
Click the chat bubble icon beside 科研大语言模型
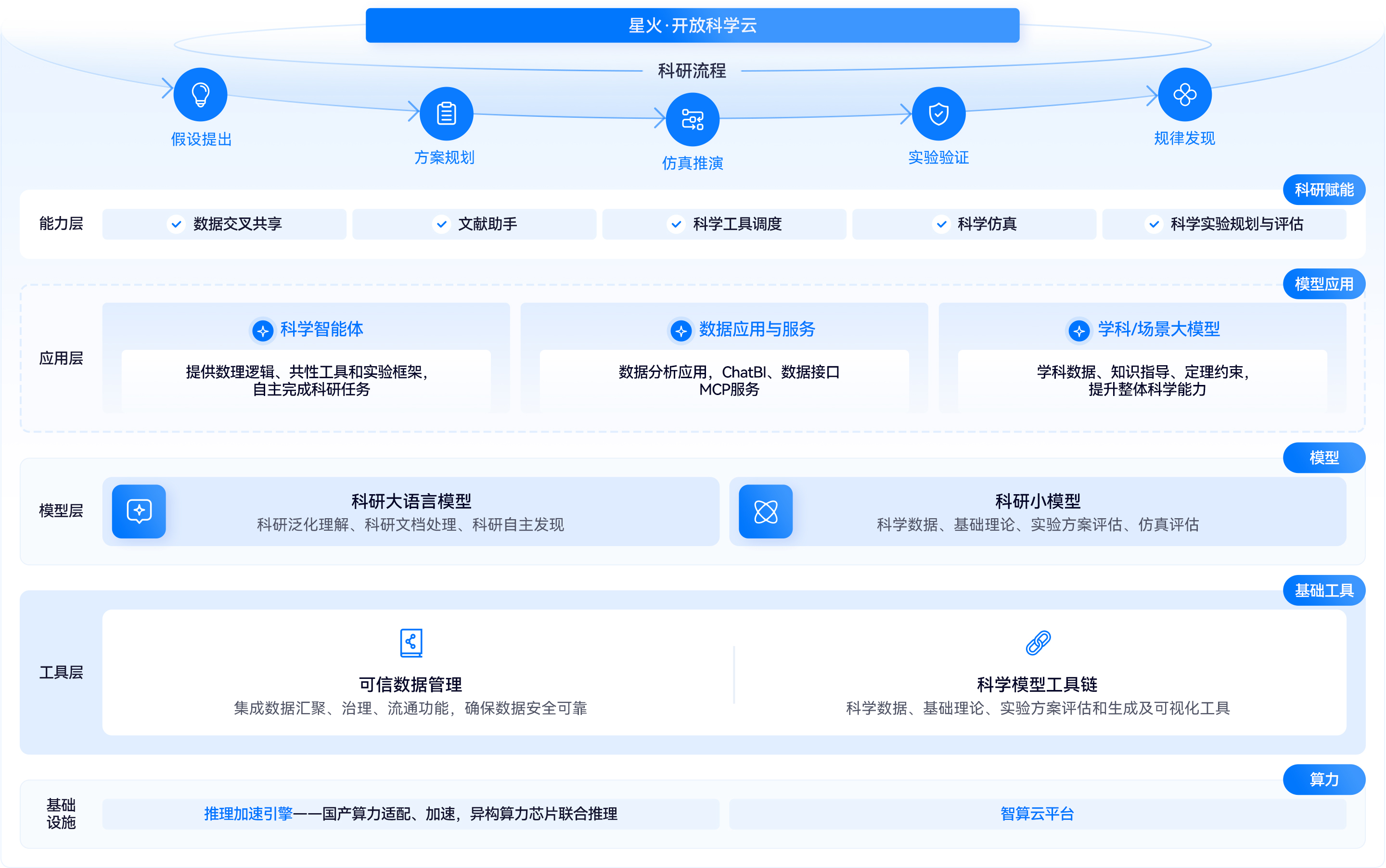(139, 511)
